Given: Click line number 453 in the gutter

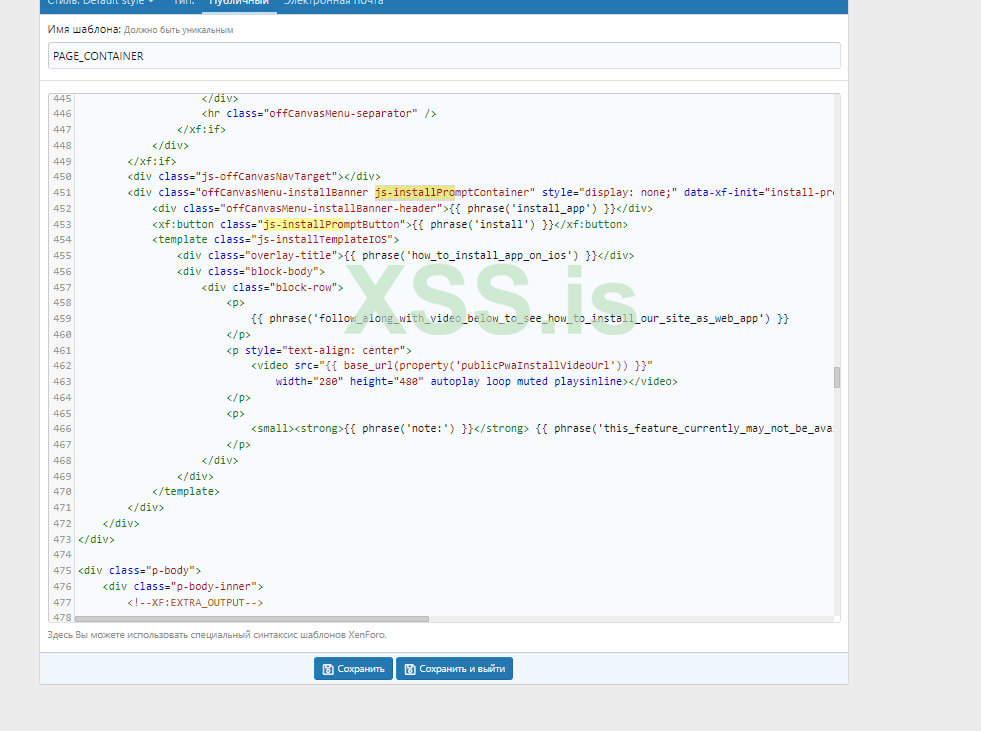Looking at the screenshot, I should click(62, 224).
